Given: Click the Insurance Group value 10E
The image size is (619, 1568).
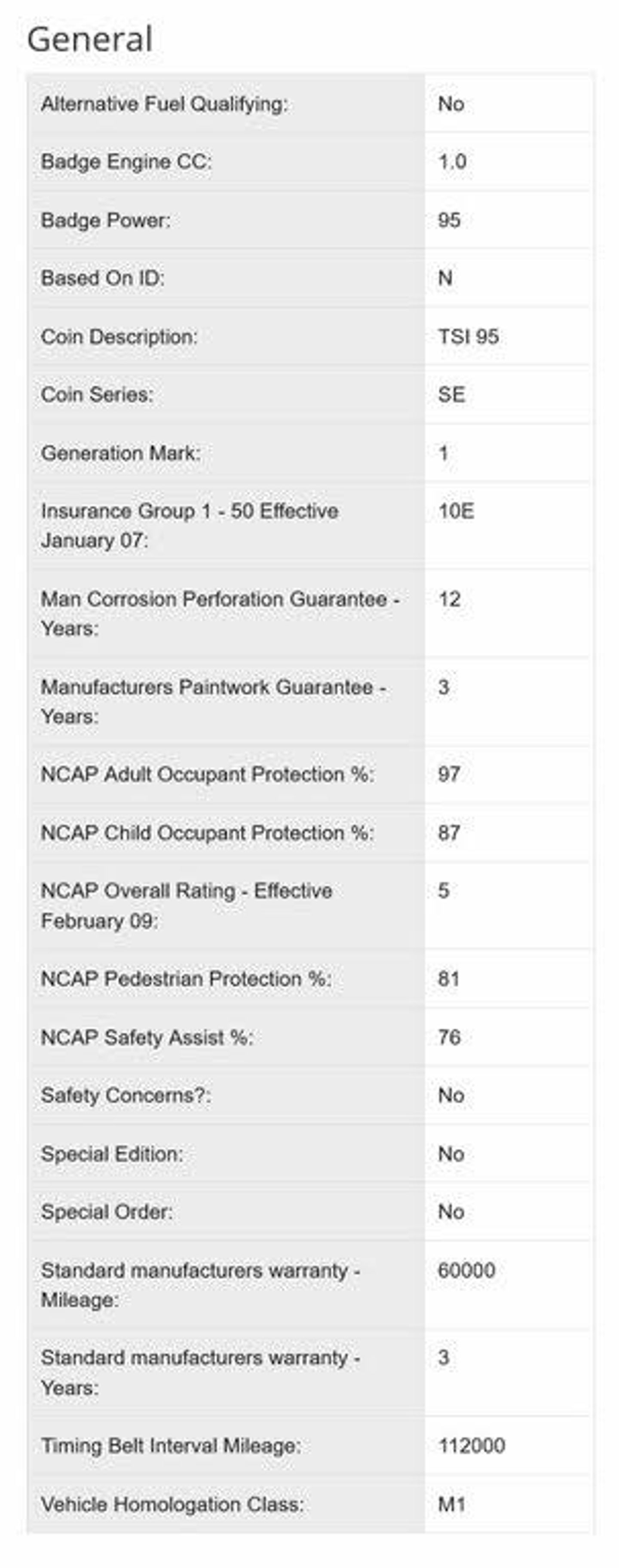Looking at the screenshot, I should click(x=456, y=511).
